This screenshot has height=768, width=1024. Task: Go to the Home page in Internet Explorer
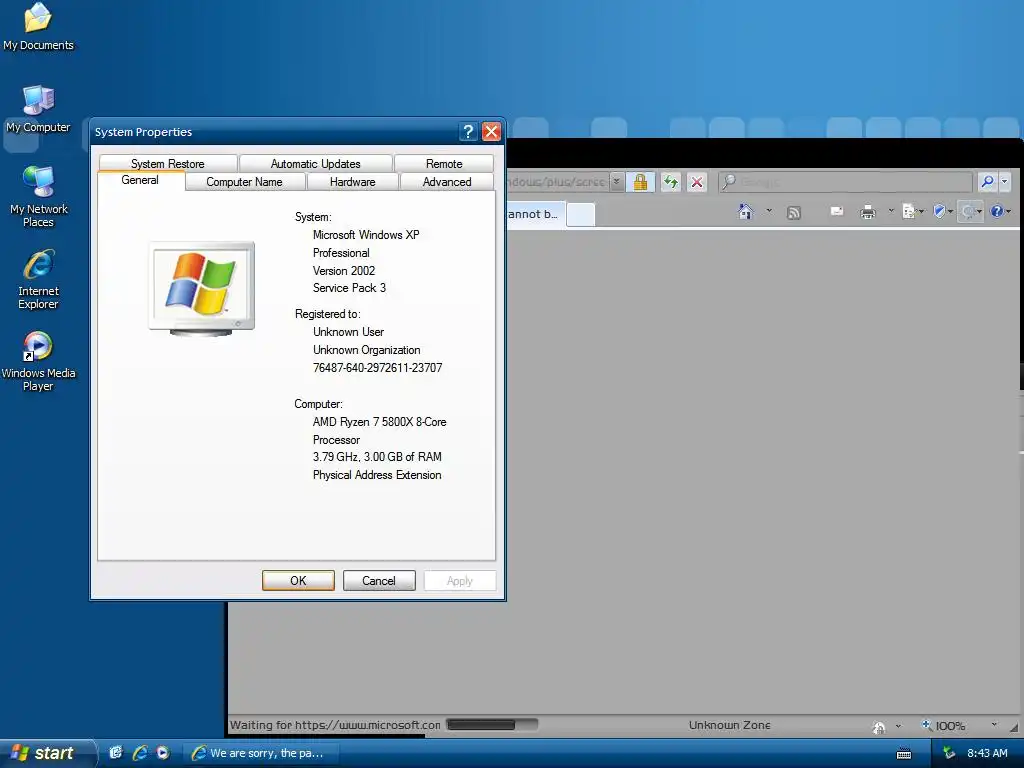(x=745, y=212)
